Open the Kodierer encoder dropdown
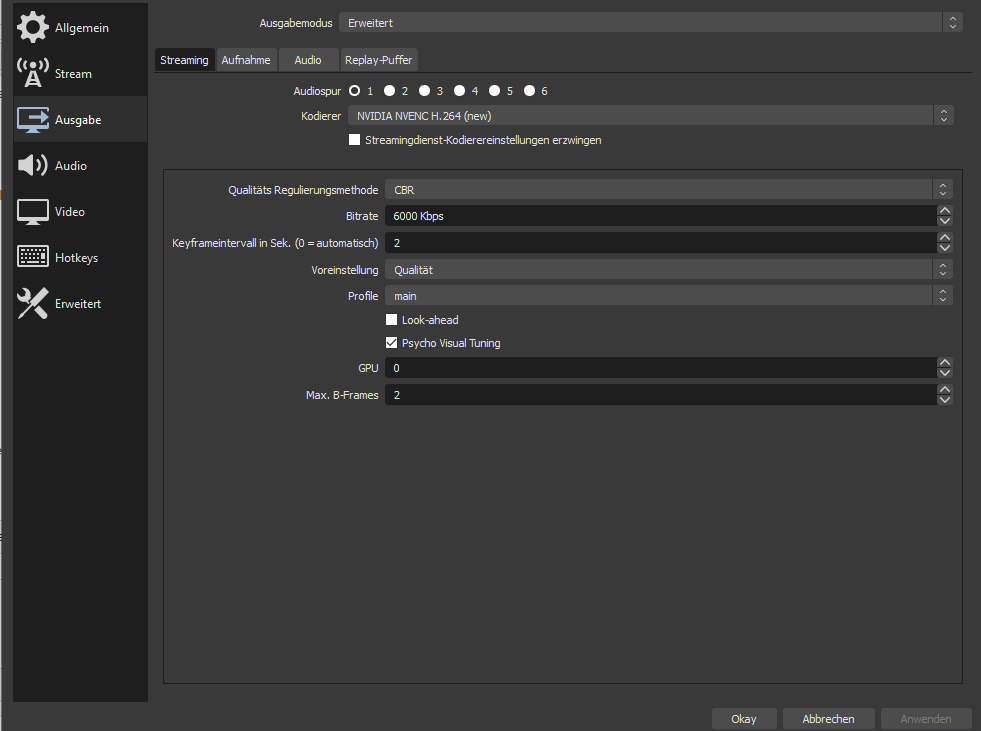Viewport: 981px width, 731px height. pyautogui.click(x=650, y=116)
